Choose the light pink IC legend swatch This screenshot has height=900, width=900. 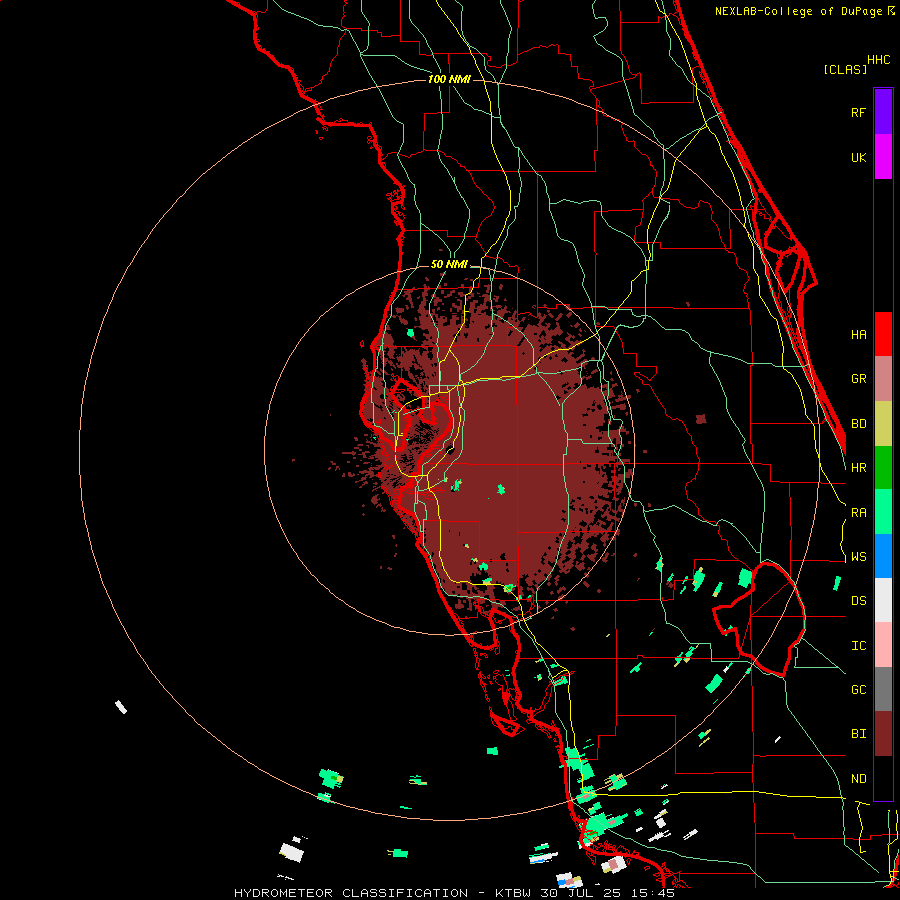pyautogui.click(x=883, y=645)
